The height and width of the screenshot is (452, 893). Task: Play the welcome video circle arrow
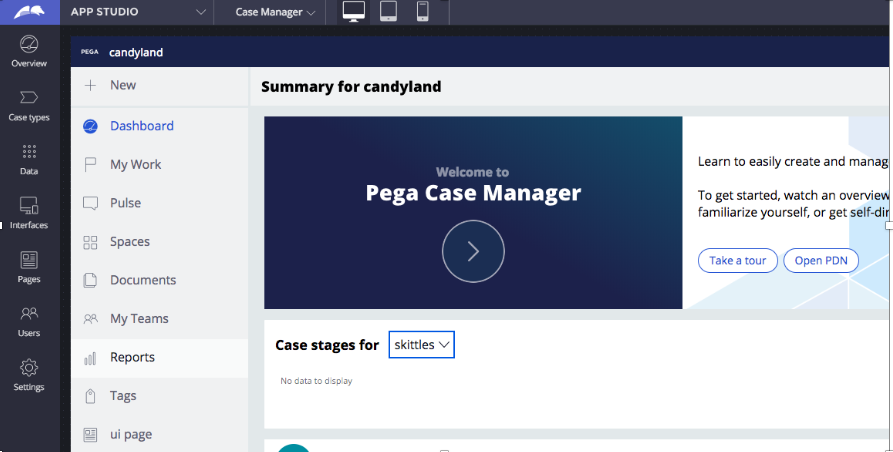(x=473, y=251)
